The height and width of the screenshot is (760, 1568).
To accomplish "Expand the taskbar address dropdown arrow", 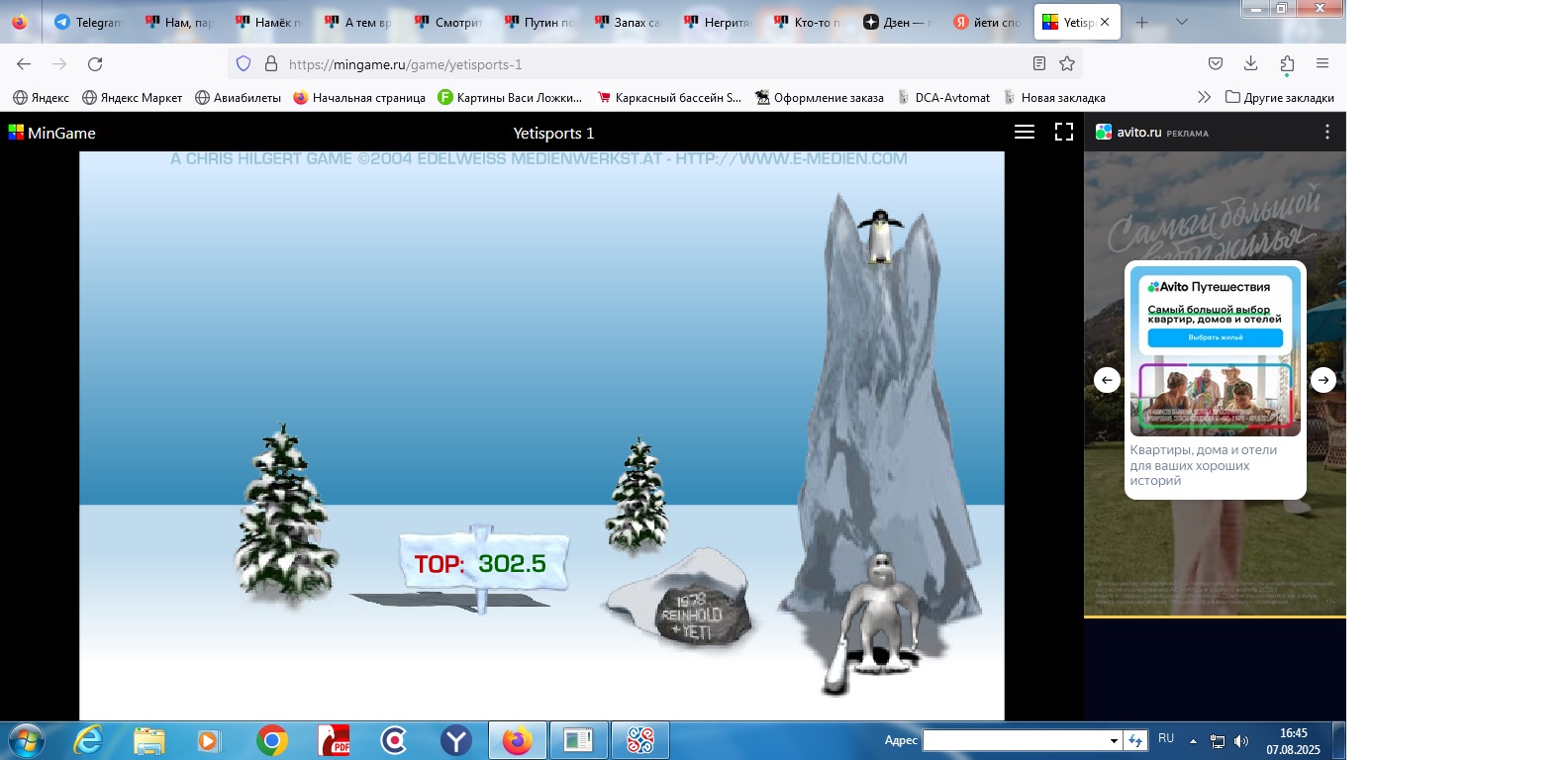I will tap(1114, 740).
